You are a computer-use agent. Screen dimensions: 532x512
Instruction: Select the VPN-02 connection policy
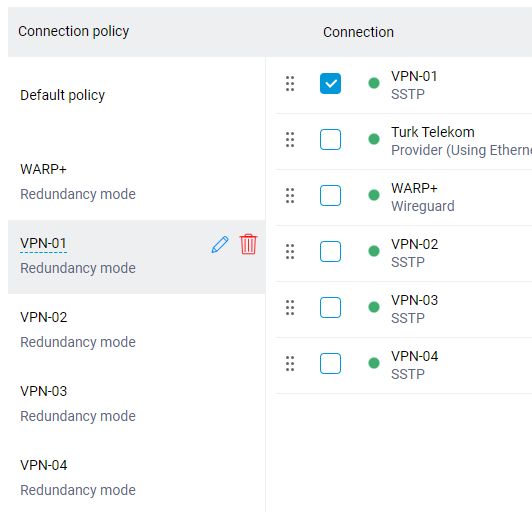(x=136, y=331)
